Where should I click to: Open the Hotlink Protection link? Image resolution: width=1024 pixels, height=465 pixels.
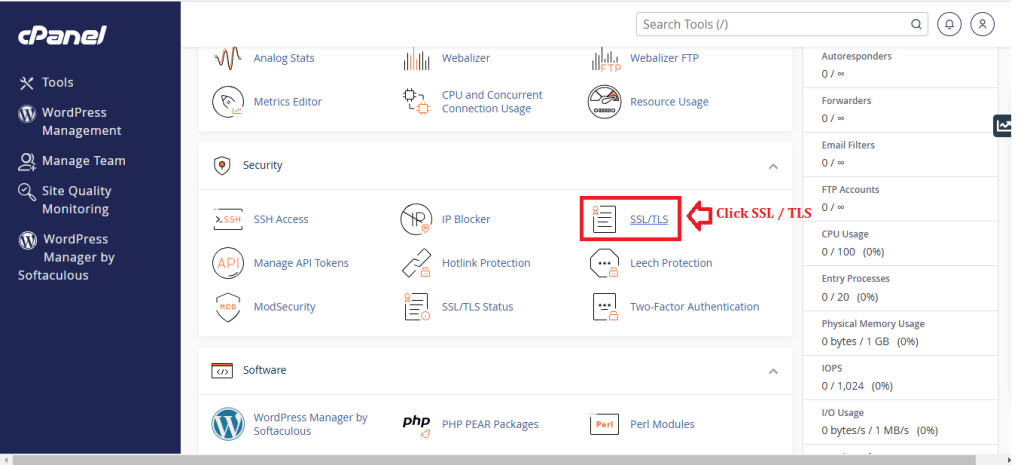tap(486, 263)
